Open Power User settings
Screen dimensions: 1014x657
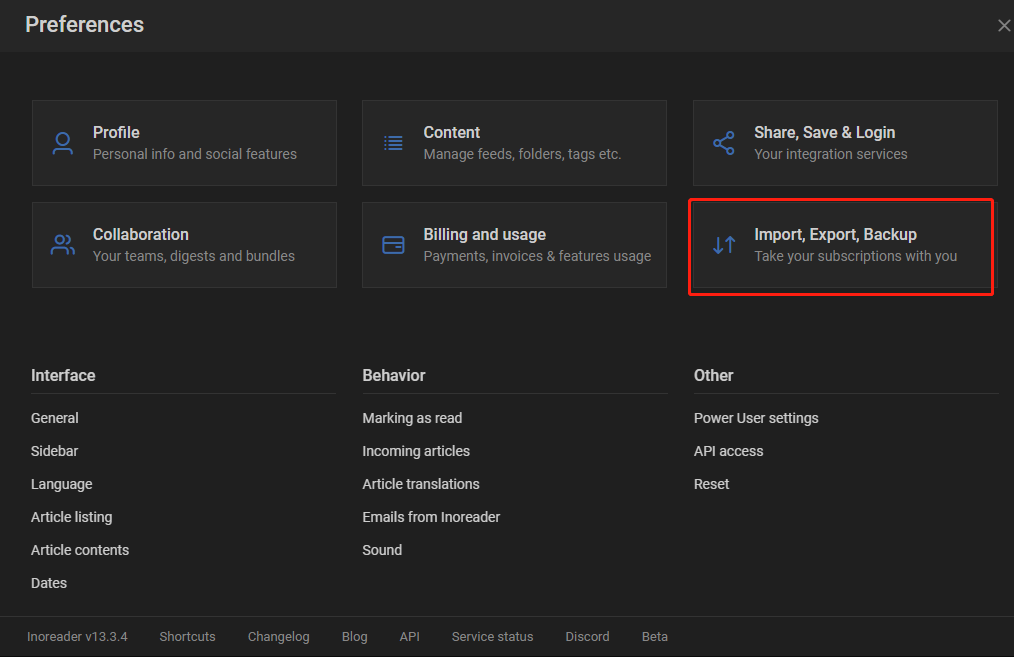756,418
